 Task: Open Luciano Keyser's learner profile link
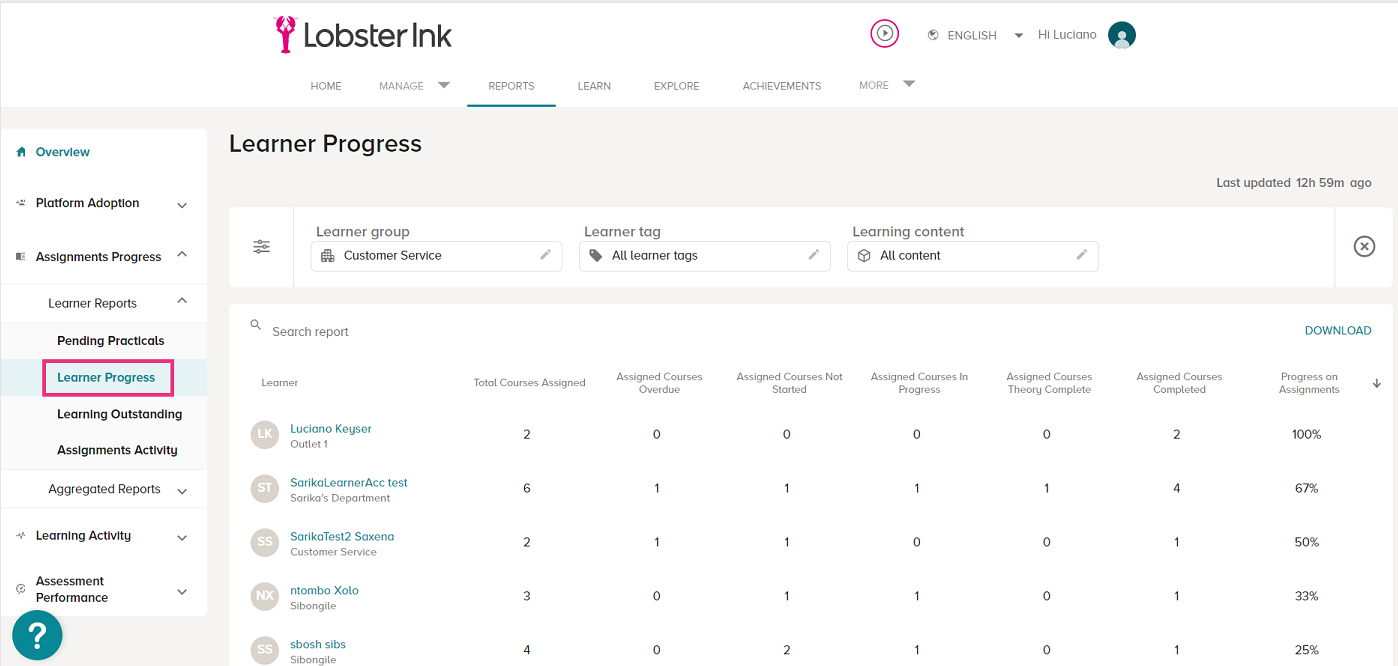point(331,429)
